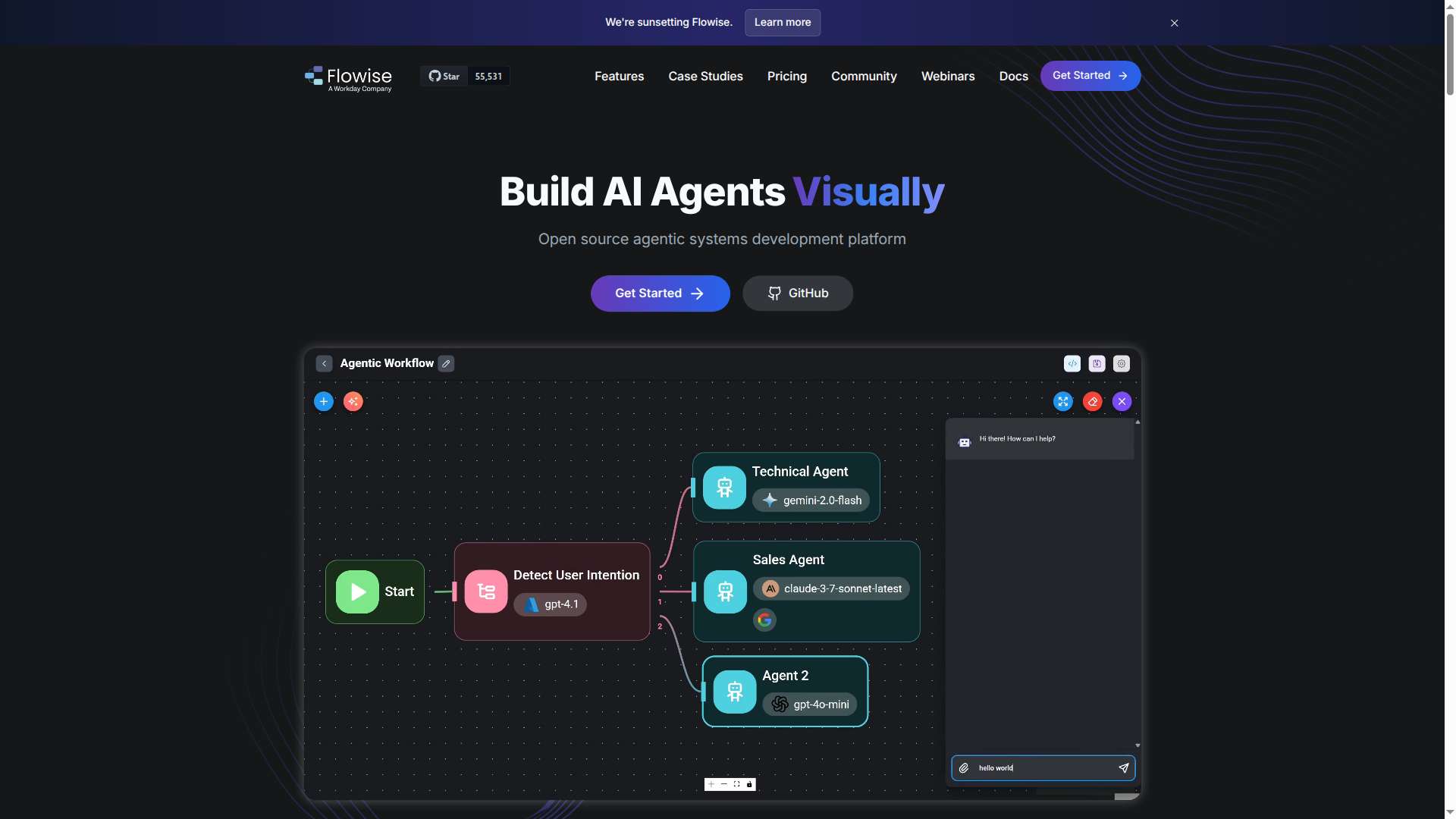The width and height of the screenshot is (1456, 819).
Task: Click the chat input with hello world
Action: [x=1043, y=768]
